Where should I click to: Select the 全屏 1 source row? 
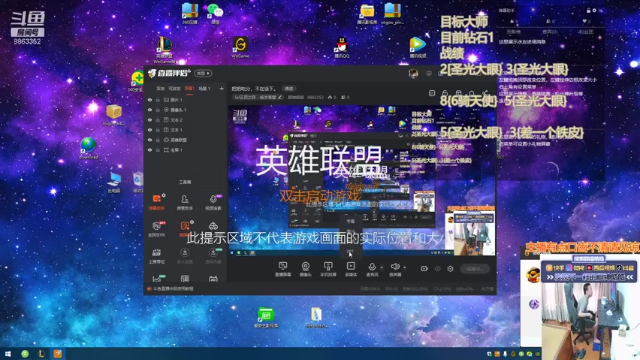point(186,150)
